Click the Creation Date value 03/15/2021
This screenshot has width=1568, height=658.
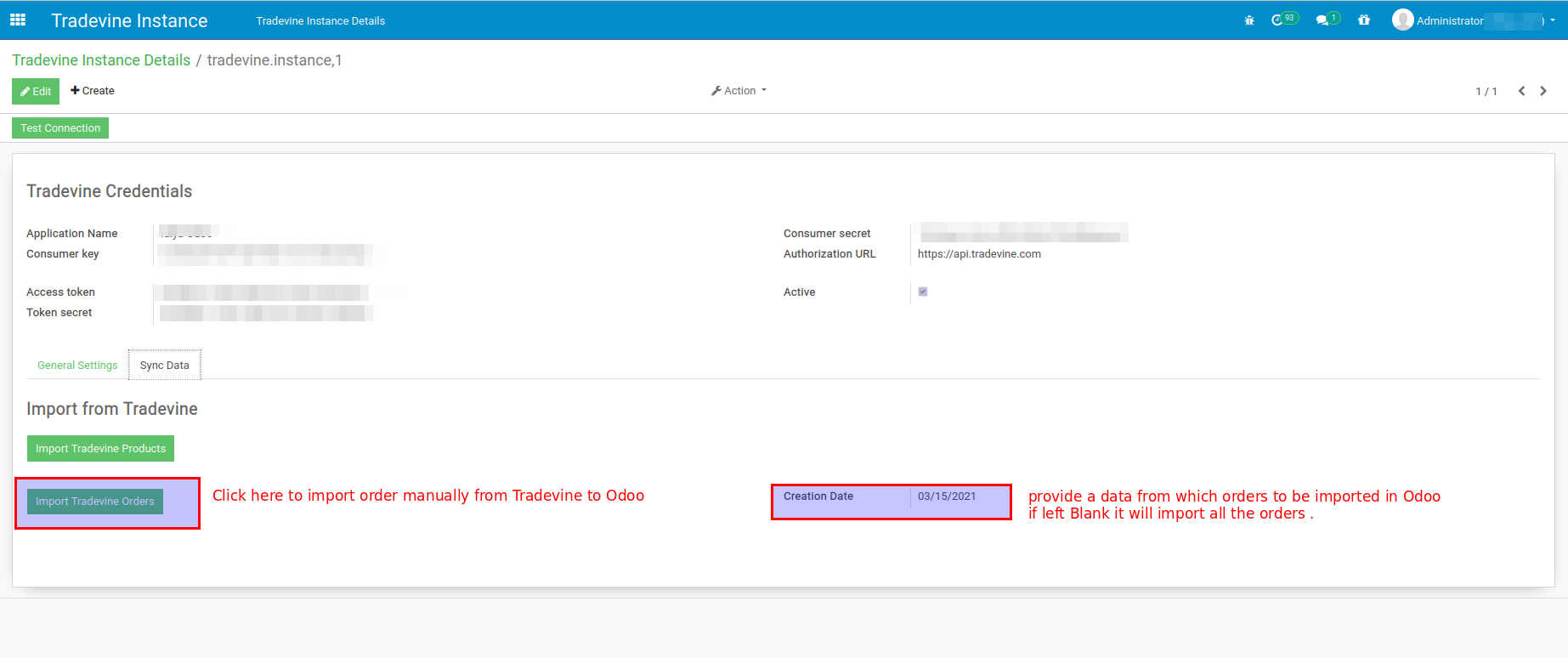(x=947, y=496)
